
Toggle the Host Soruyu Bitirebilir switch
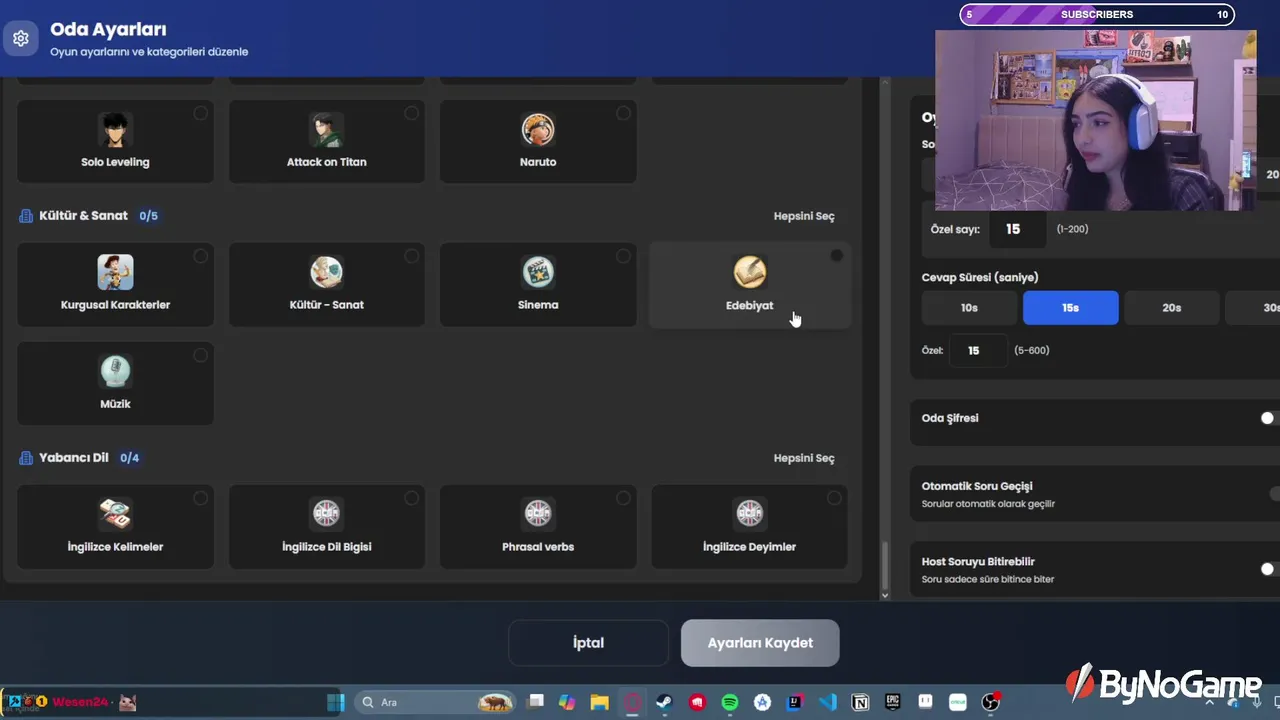click(x=1269, y=569)
